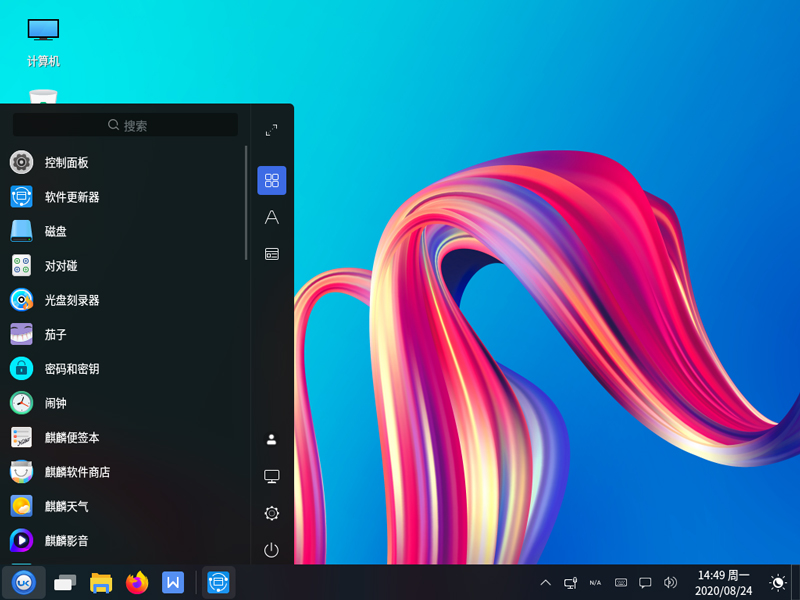Mute volume via tray speaker icon
Image resolution: width=800 pixels, height=600 pixels.
click(x=670, y=582)
